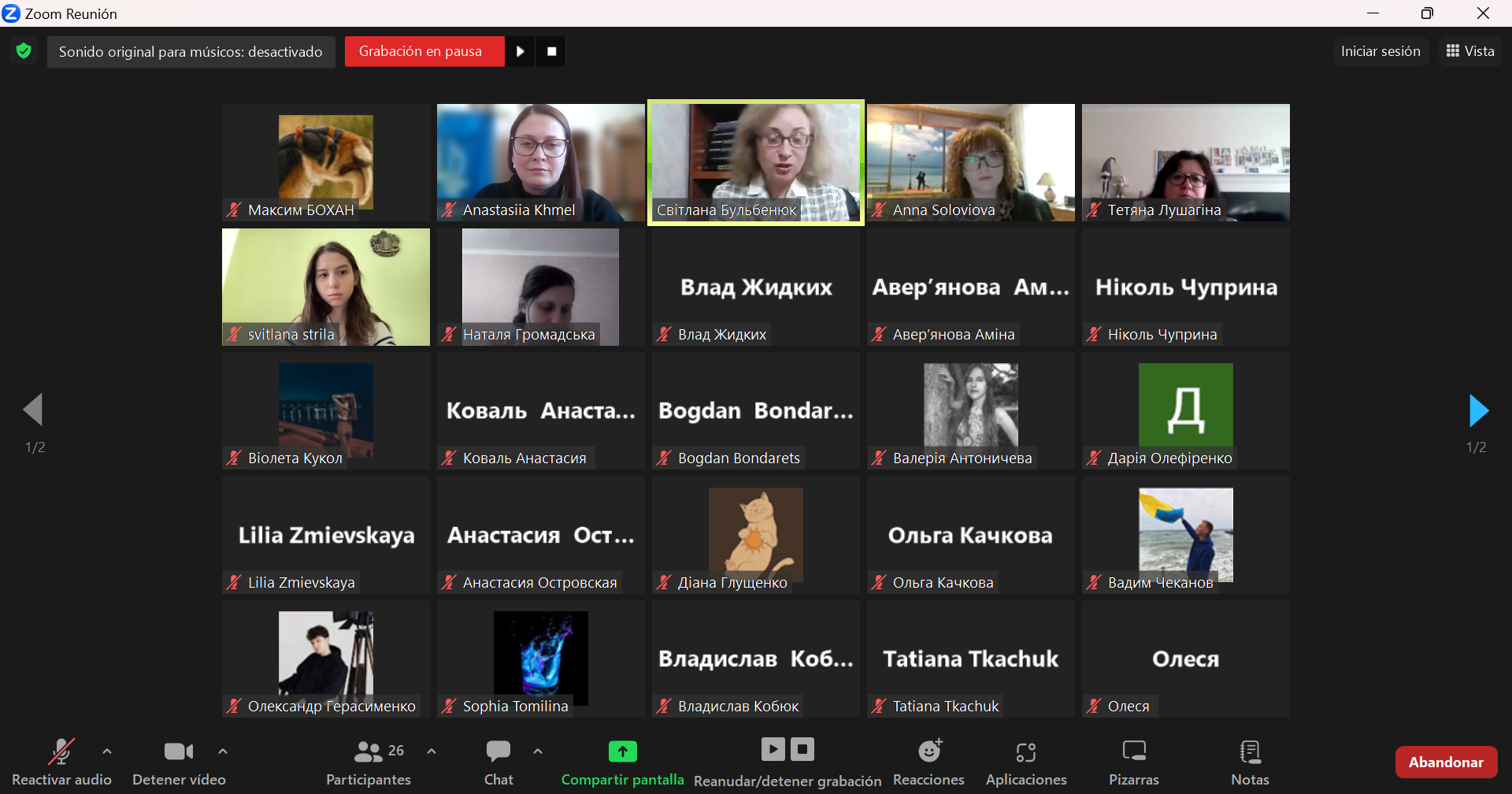
Task: Go to previous gallery page arrow
Action: click(x=33, y=410)
